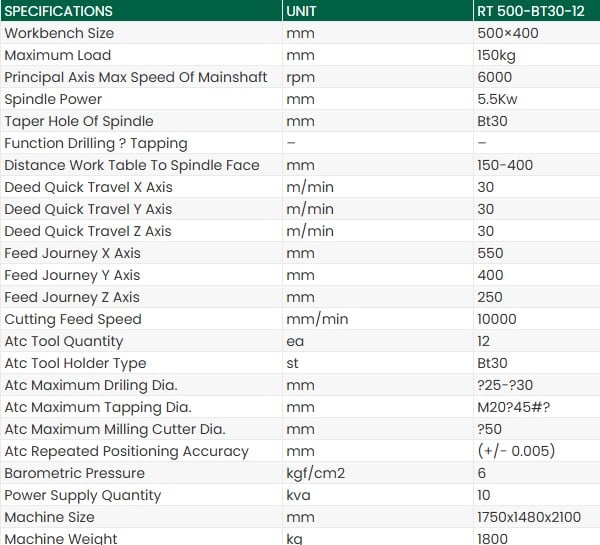The width and height of the screenshot is (600, 545).
Task: Click the ?50 value
Action: tap(489, 429)
